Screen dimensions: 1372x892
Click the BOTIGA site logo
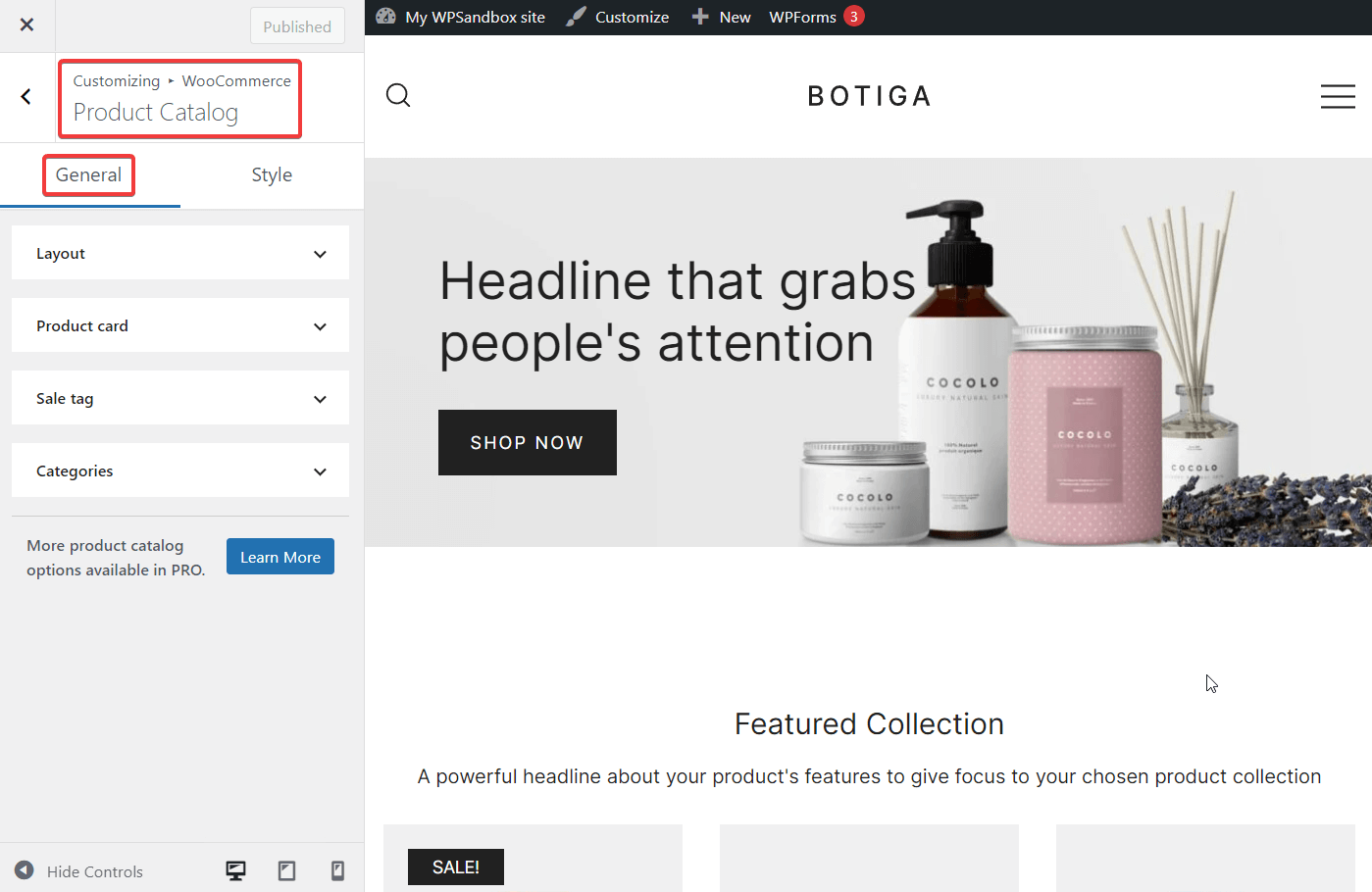[869, 96]
